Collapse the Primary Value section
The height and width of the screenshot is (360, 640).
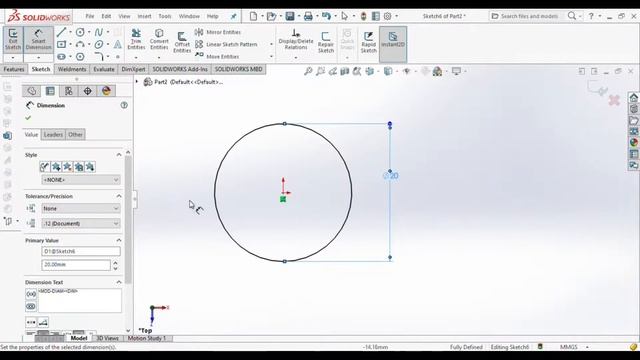[x=119, y=240]
